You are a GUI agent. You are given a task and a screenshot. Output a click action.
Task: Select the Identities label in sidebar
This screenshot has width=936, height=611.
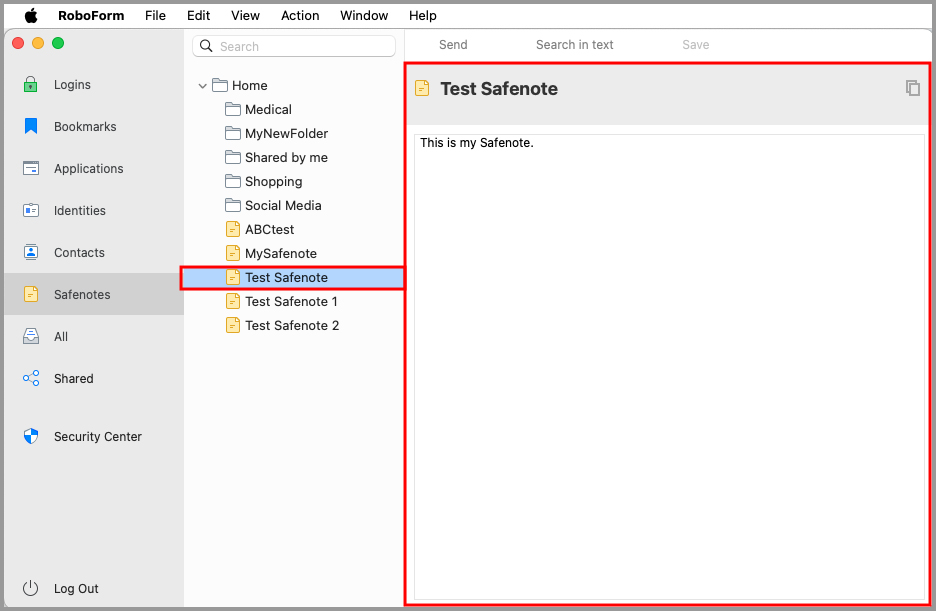[79, 210]
